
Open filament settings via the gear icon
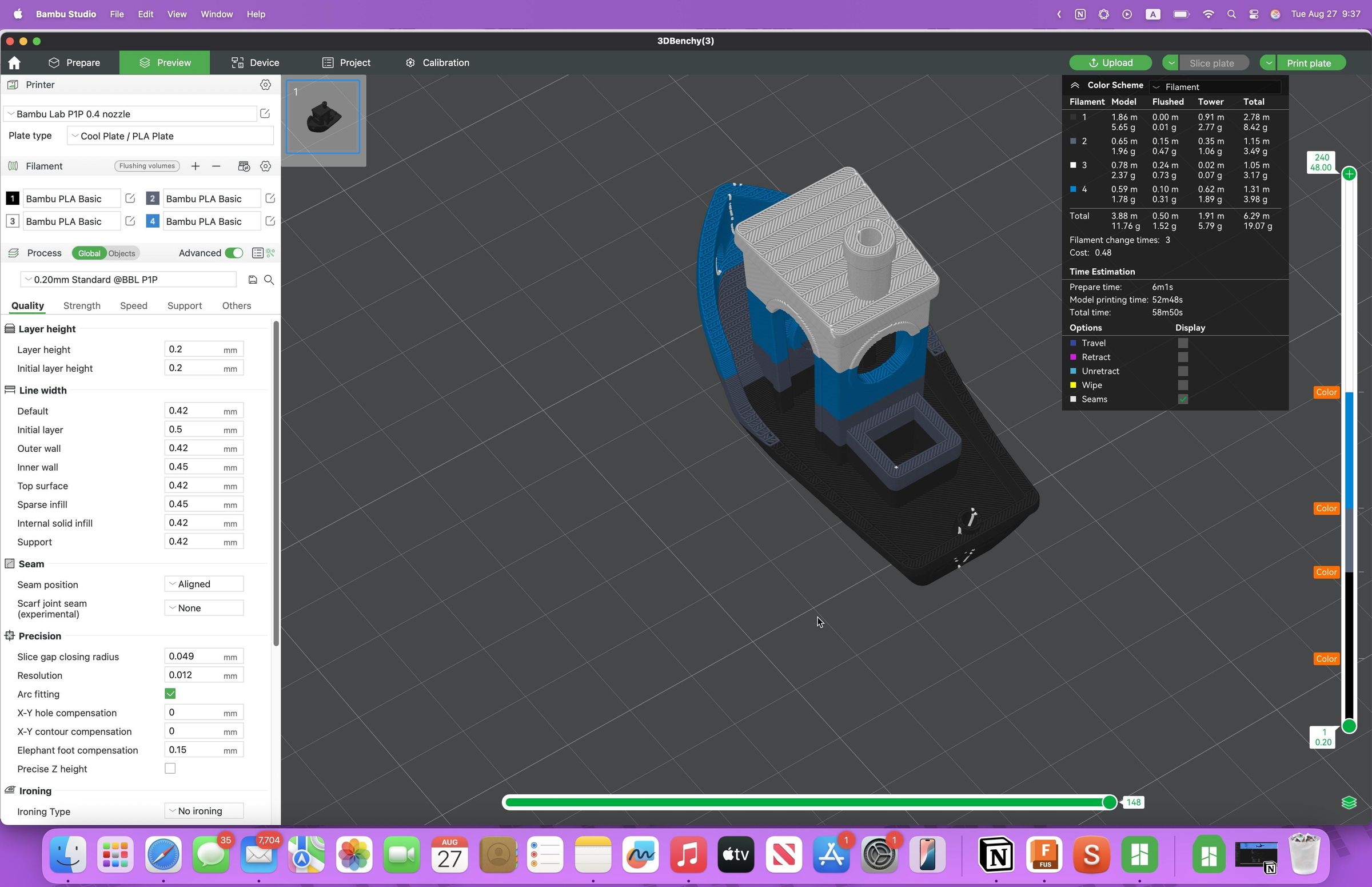pos(265,166)
